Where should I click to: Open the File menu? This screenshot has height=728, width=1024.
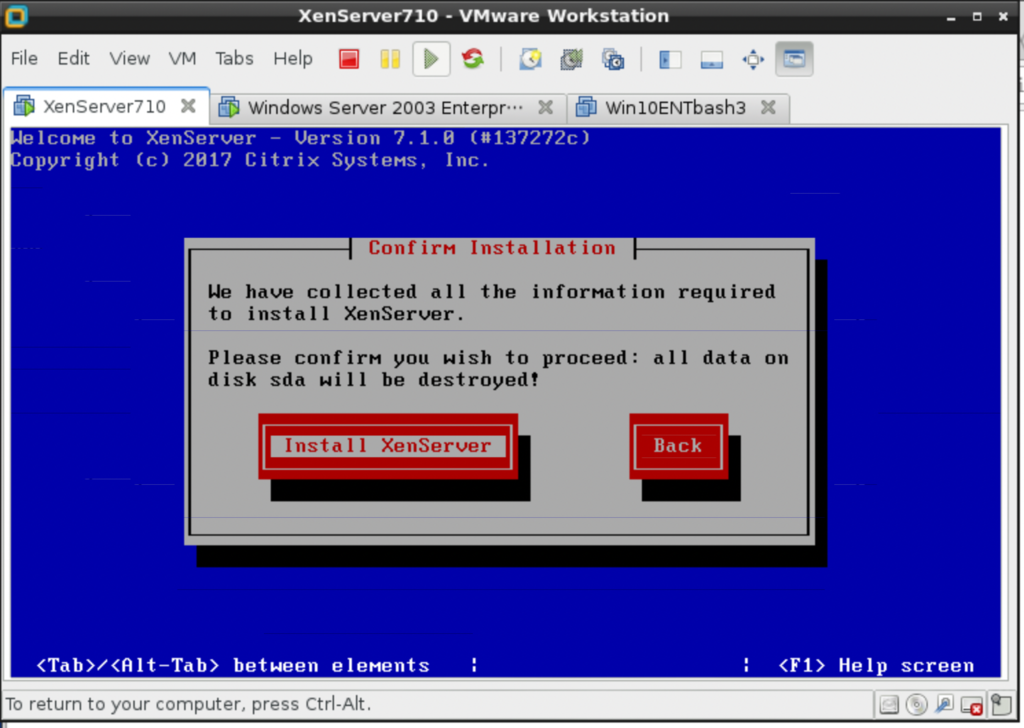[24, 59]
